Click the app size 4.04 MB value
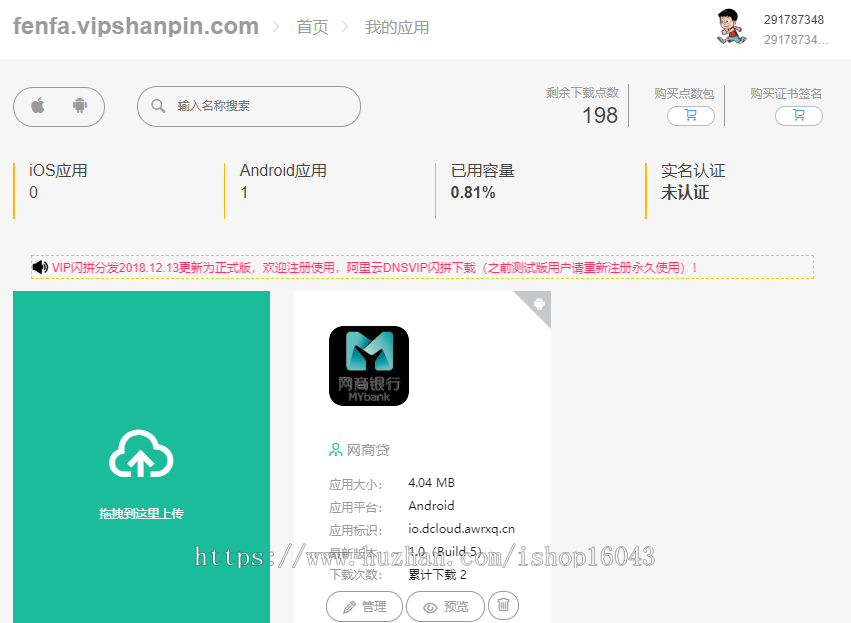 pyautogui.click(x=431, y=483)
